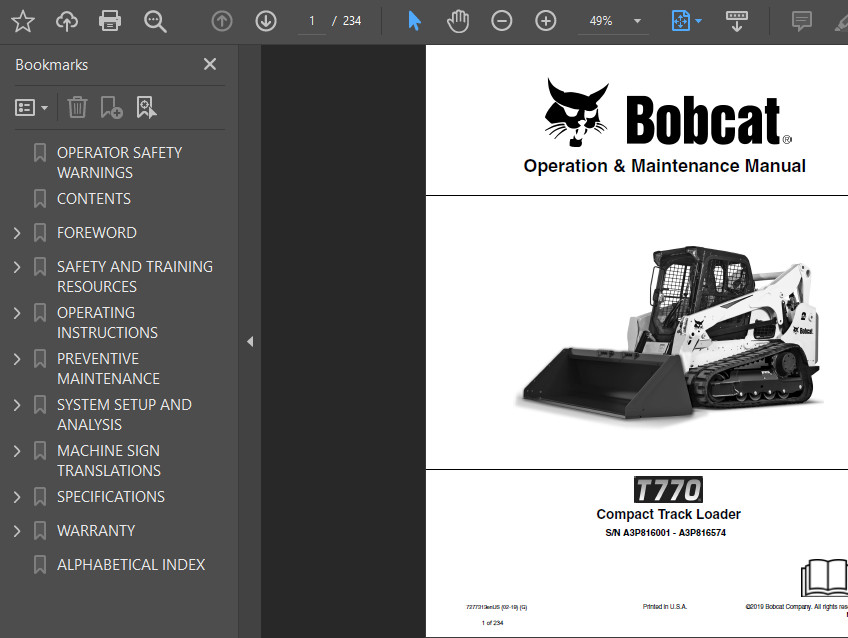The width and height of the screenshot is (848, 638).
Task: Zoom in with plus icon
Action: (x=545, y=21)
